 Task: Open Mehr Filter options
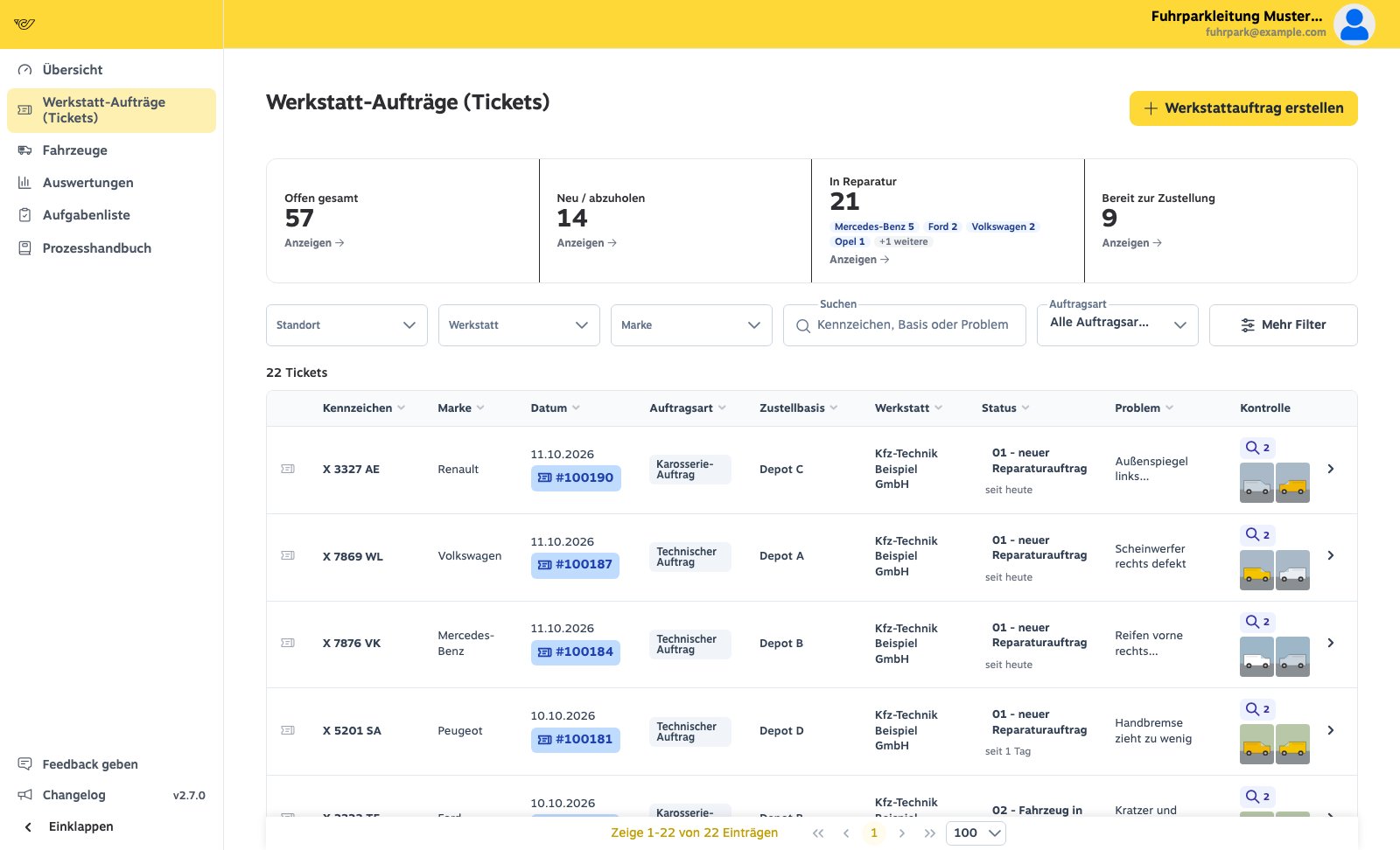click(x=1284, y=325)
